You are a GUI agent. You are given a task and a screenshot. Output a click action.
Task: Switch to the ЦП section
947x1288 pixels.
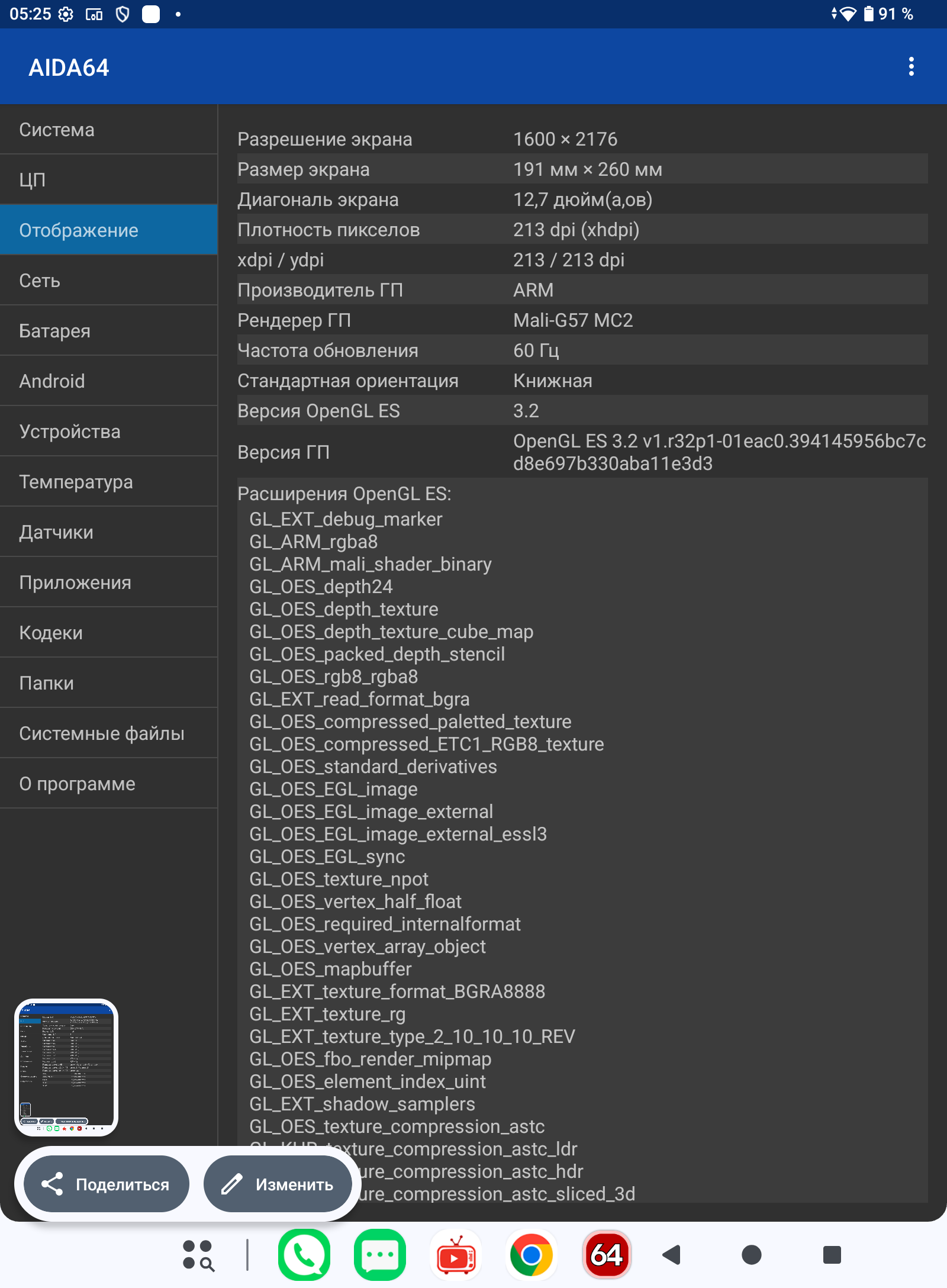[x=109, y=180]
